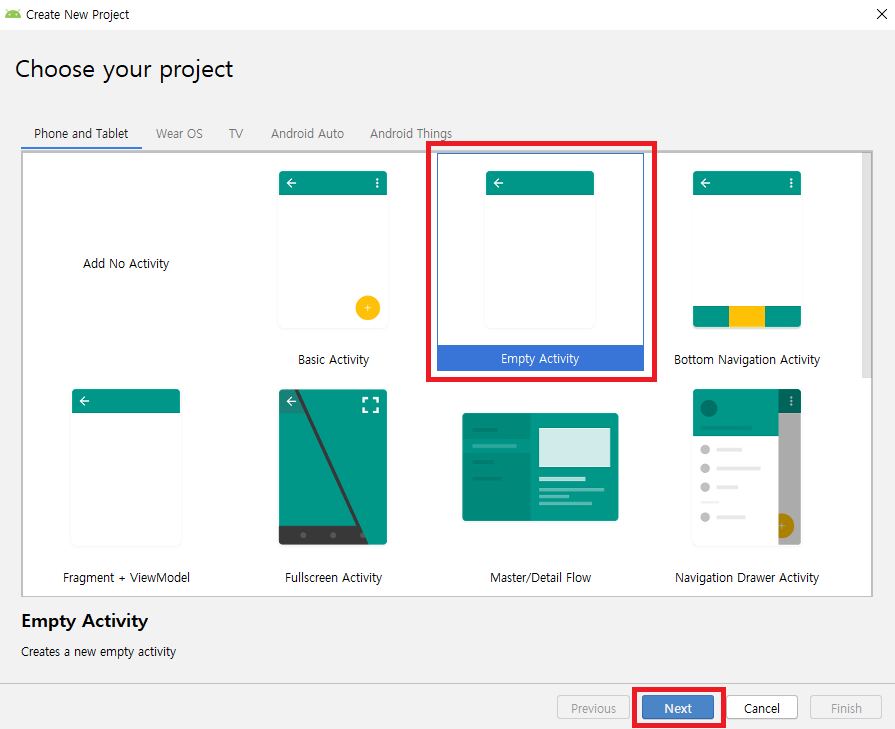This screenshot has height=729, width=895.
Task: Click the 'Creates a new empty activity' description
Action: (x=99, y=652)
